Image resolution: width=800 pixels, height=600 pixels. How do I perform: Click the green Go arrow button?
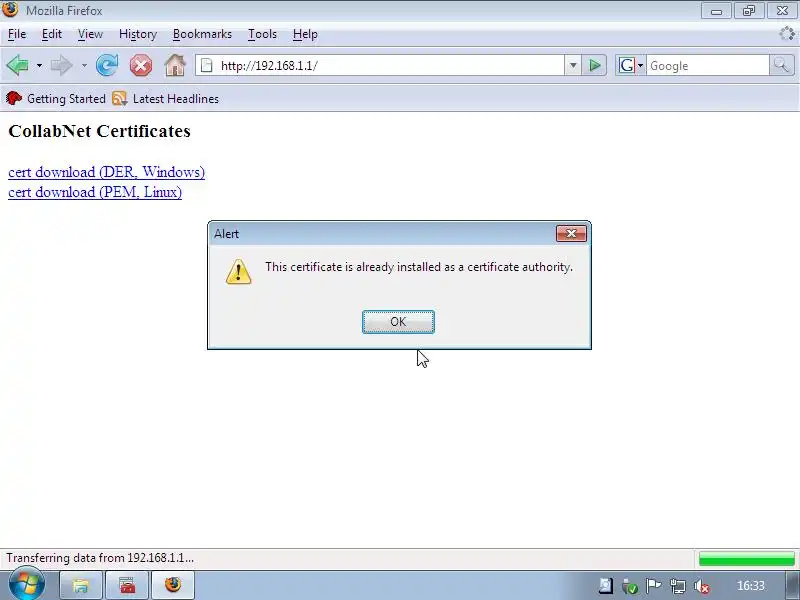pos(594,65)
